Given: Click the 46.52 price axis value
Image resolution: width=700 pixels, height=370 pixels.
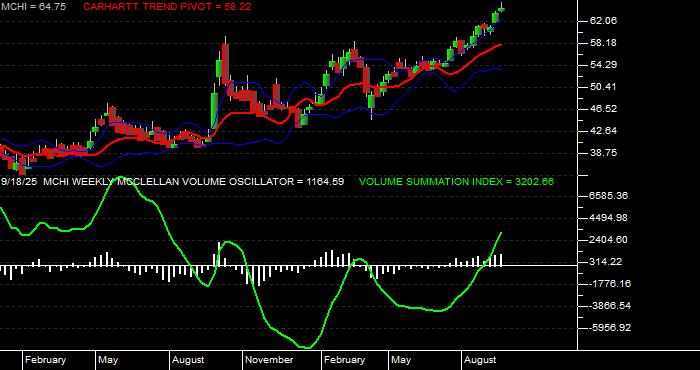Looking at the screenshot, I should coord(604,109).
